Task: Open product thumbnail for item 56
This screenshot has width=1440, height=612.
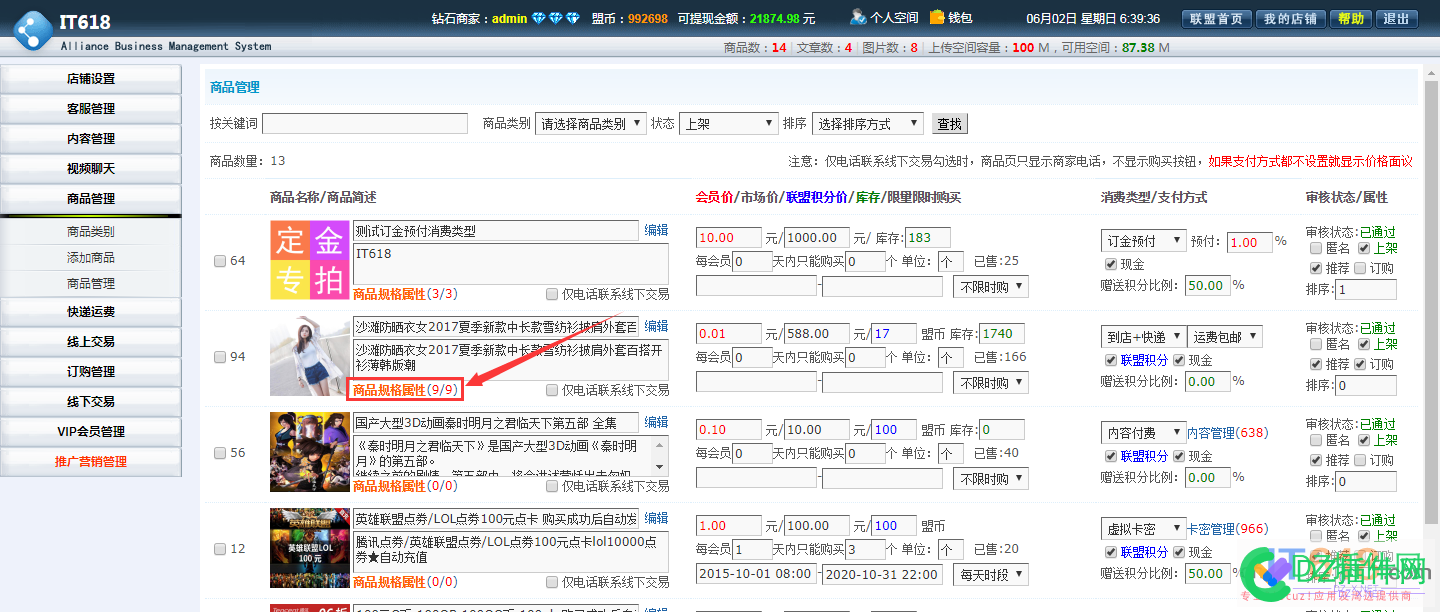Action: coord(309,452)
